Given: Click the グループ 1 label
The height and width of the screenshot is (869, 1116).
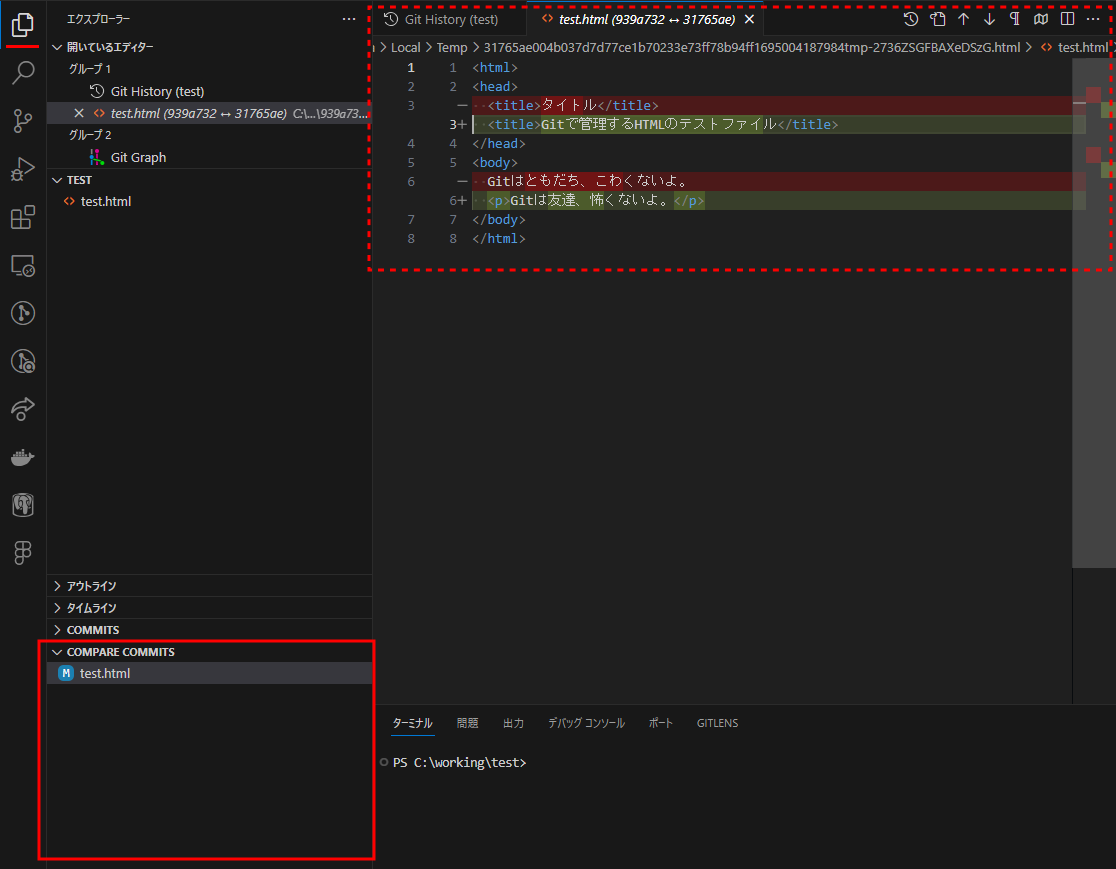Looking at the screenshot, I should (x=90, y=69).
